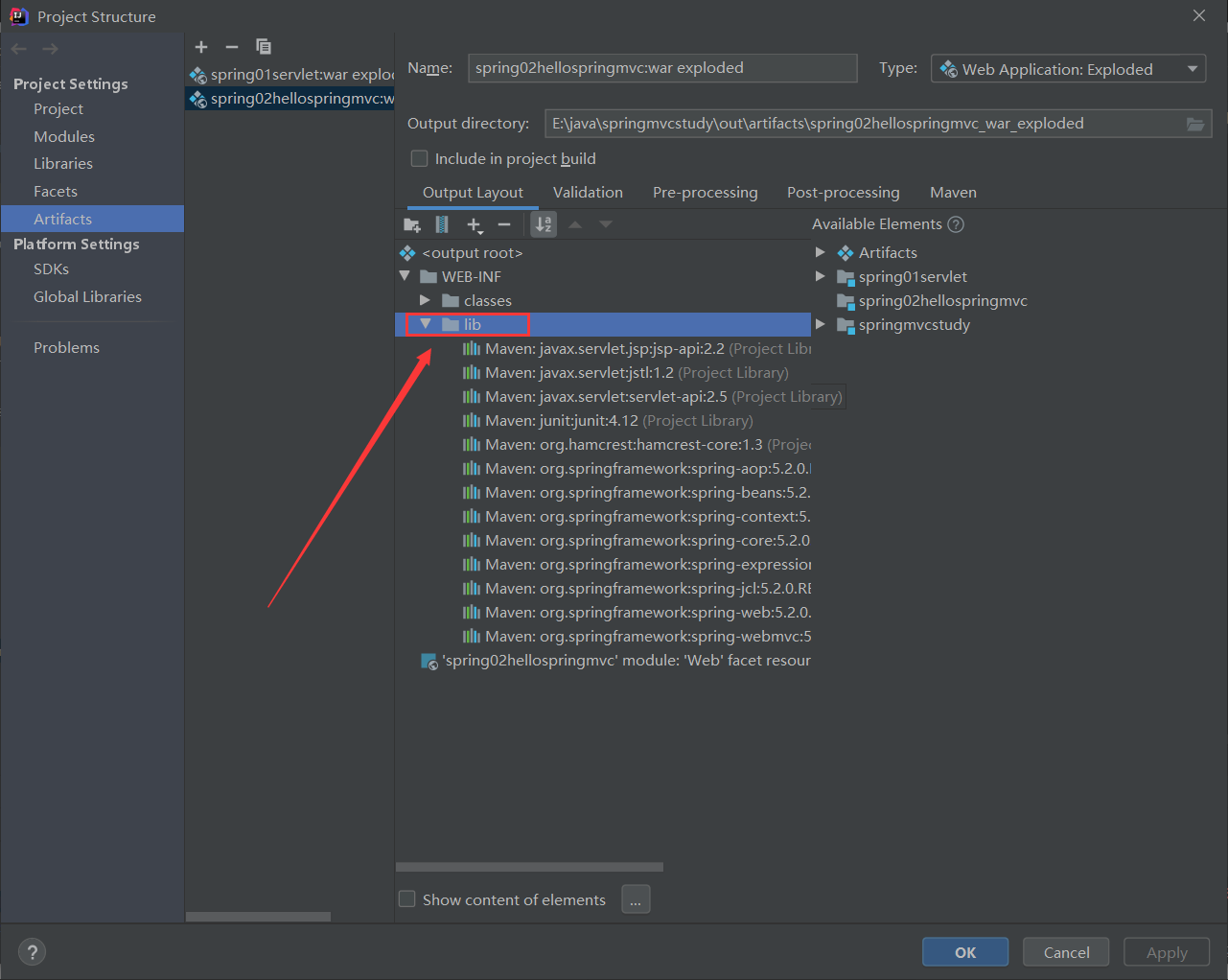Select Maven: javax.servlet:jstl:1.2 library row
The width and height of the screenshot is (1228, 980).
click(x=603, y=373)
